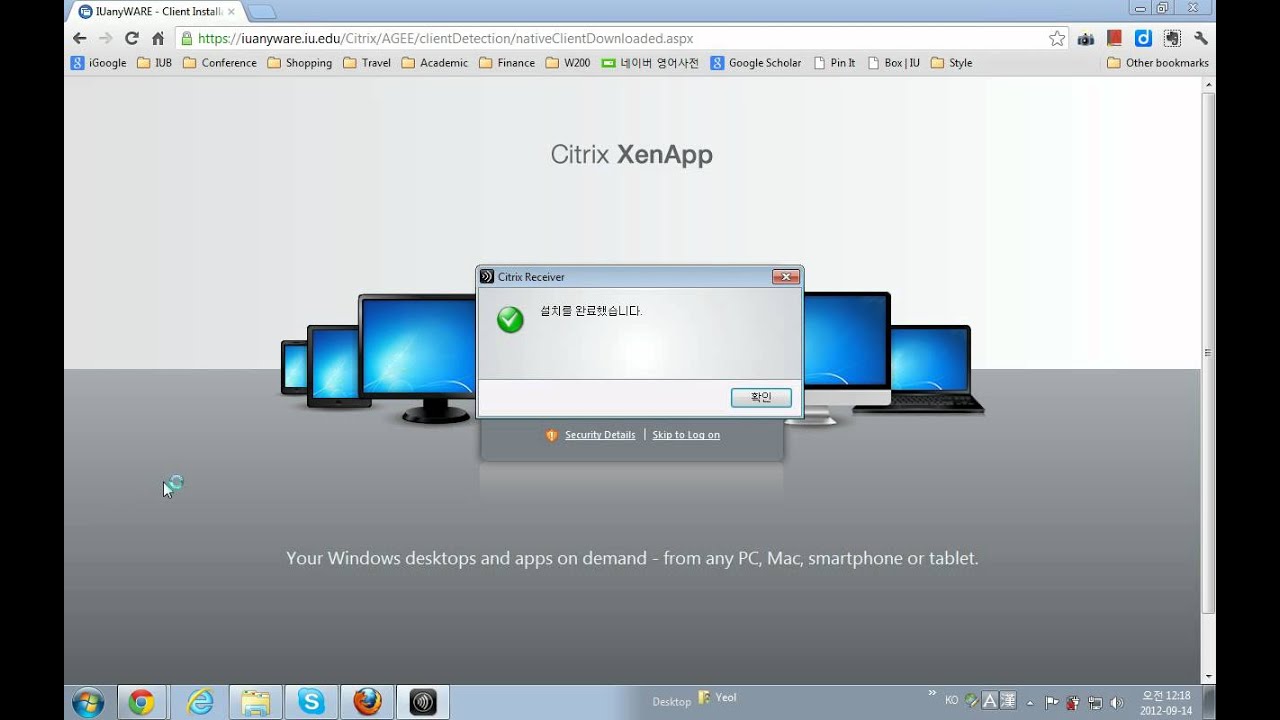Expand the Conference bookmarks folder

(219, 63)
